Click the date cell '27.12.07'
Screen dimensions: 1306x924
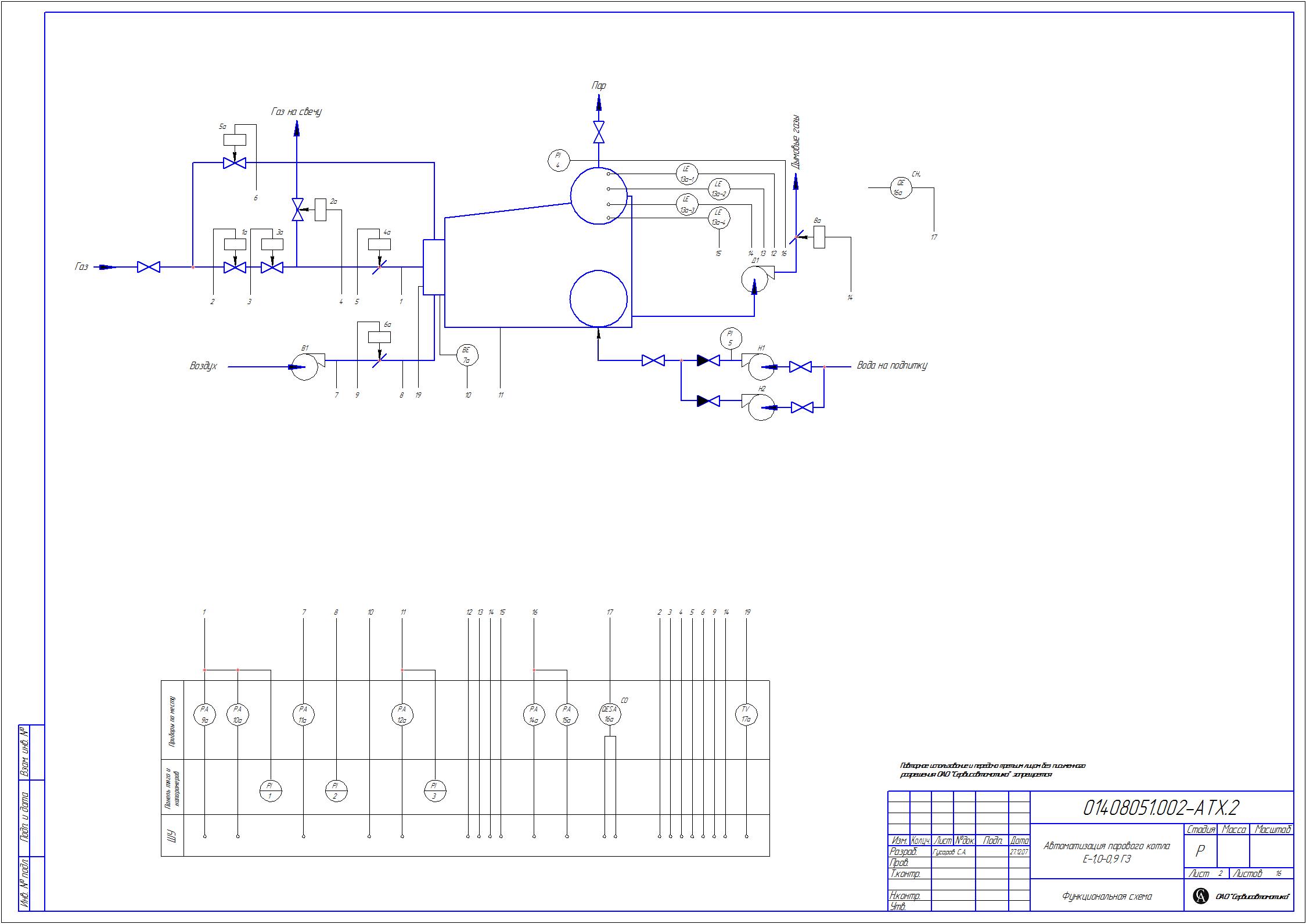1019,852
